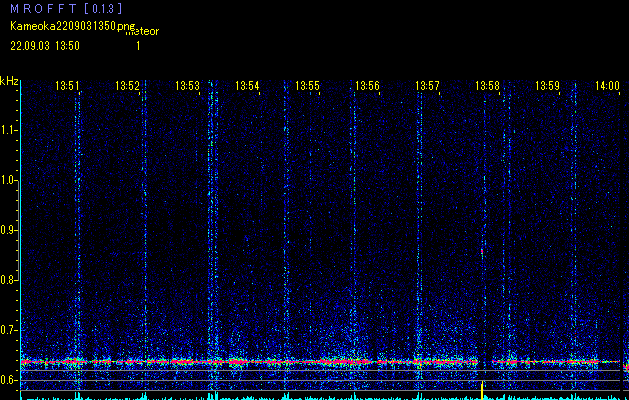This screenshot has height=400, width=629.
Task: Click the 14:00 time axis label
Action: pyautogui.click(x=607, y=86)
